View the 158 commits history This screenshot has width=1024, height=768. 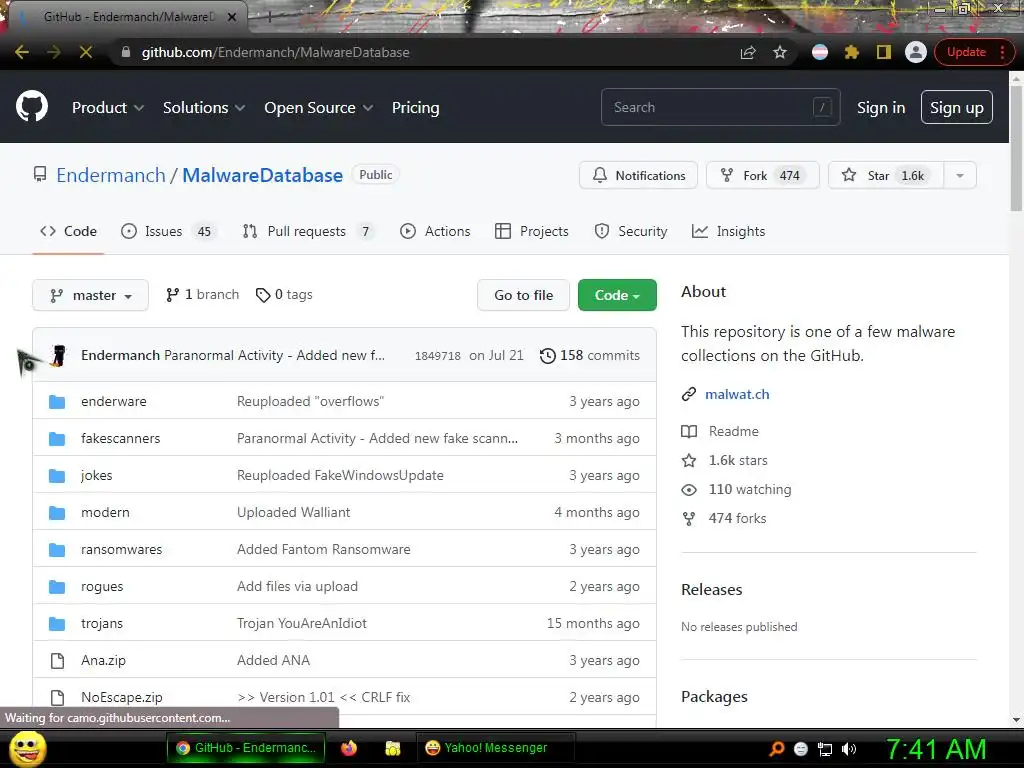coord(590,355)
